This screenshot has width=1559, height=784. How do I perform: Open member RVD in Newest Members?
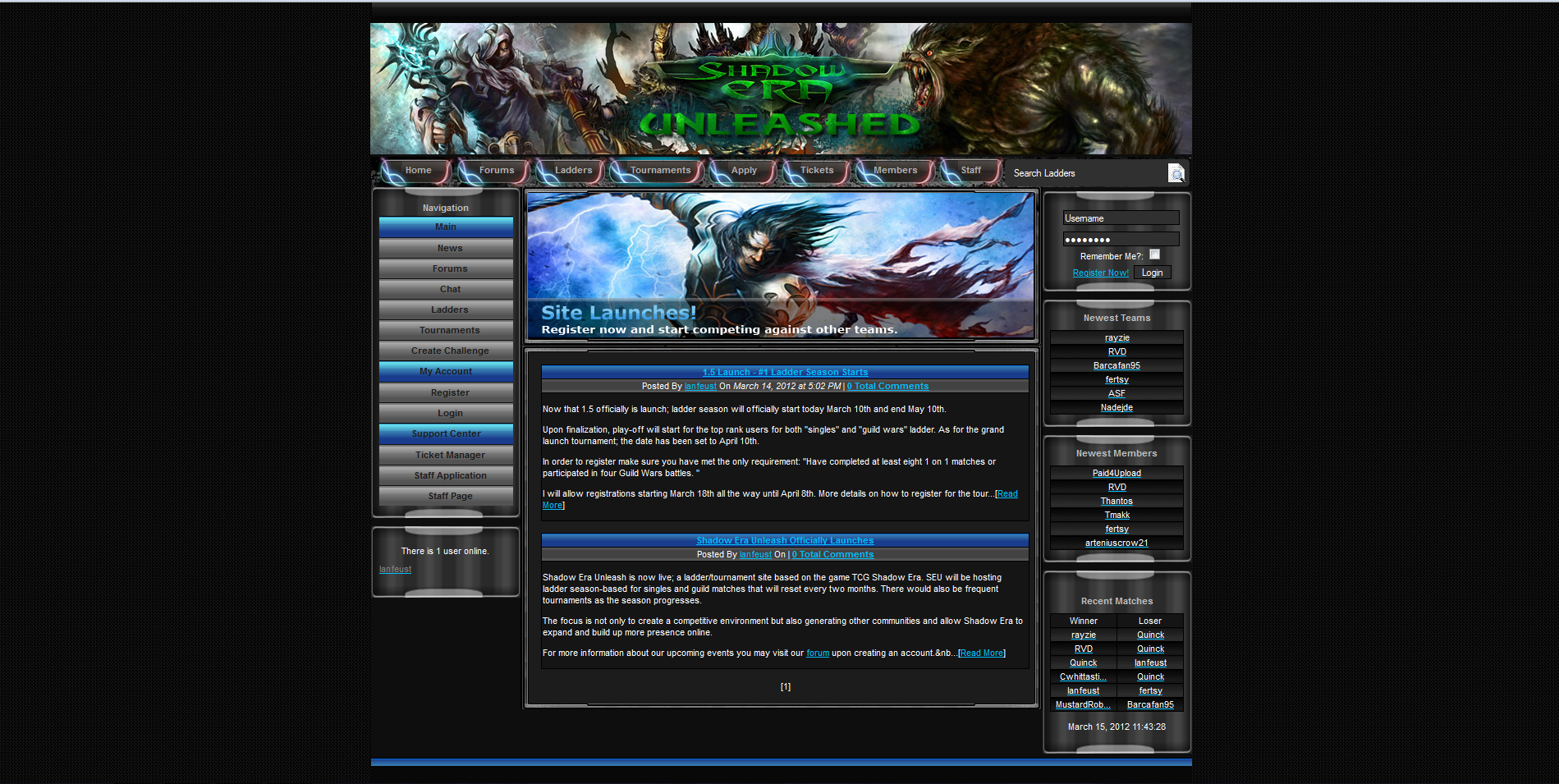pos(1117,488)
